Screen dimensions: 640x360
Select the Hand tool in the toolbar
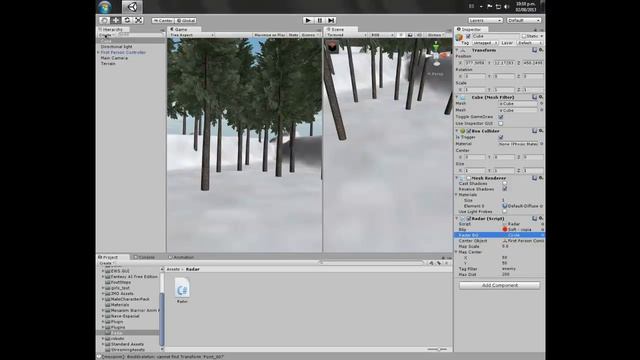click(104, 20)
